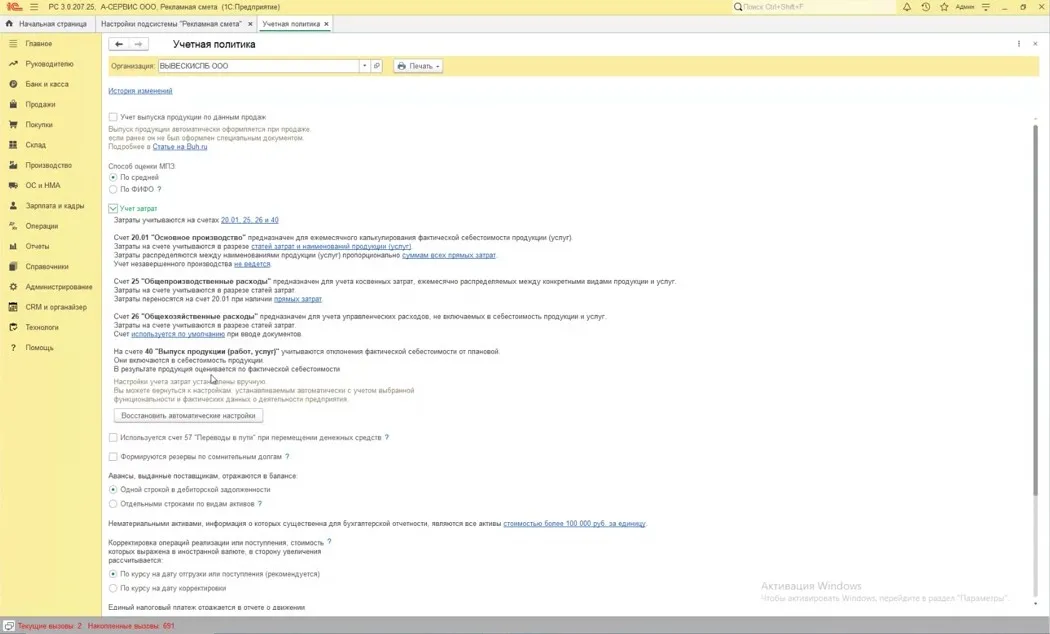Screen dimensions: 1050x634
Task: Select По ФИФО valuation method
Action: point(113,189)
